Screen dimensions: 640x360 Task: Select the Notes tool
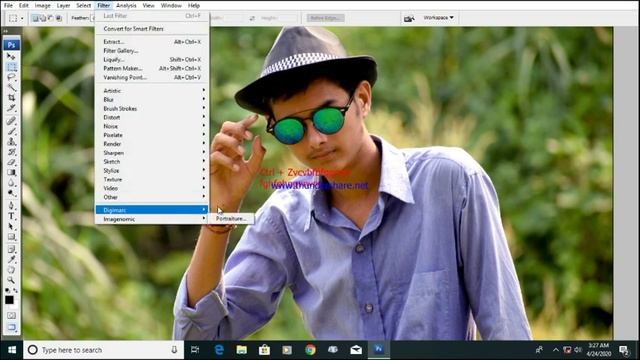pos(11,249)
